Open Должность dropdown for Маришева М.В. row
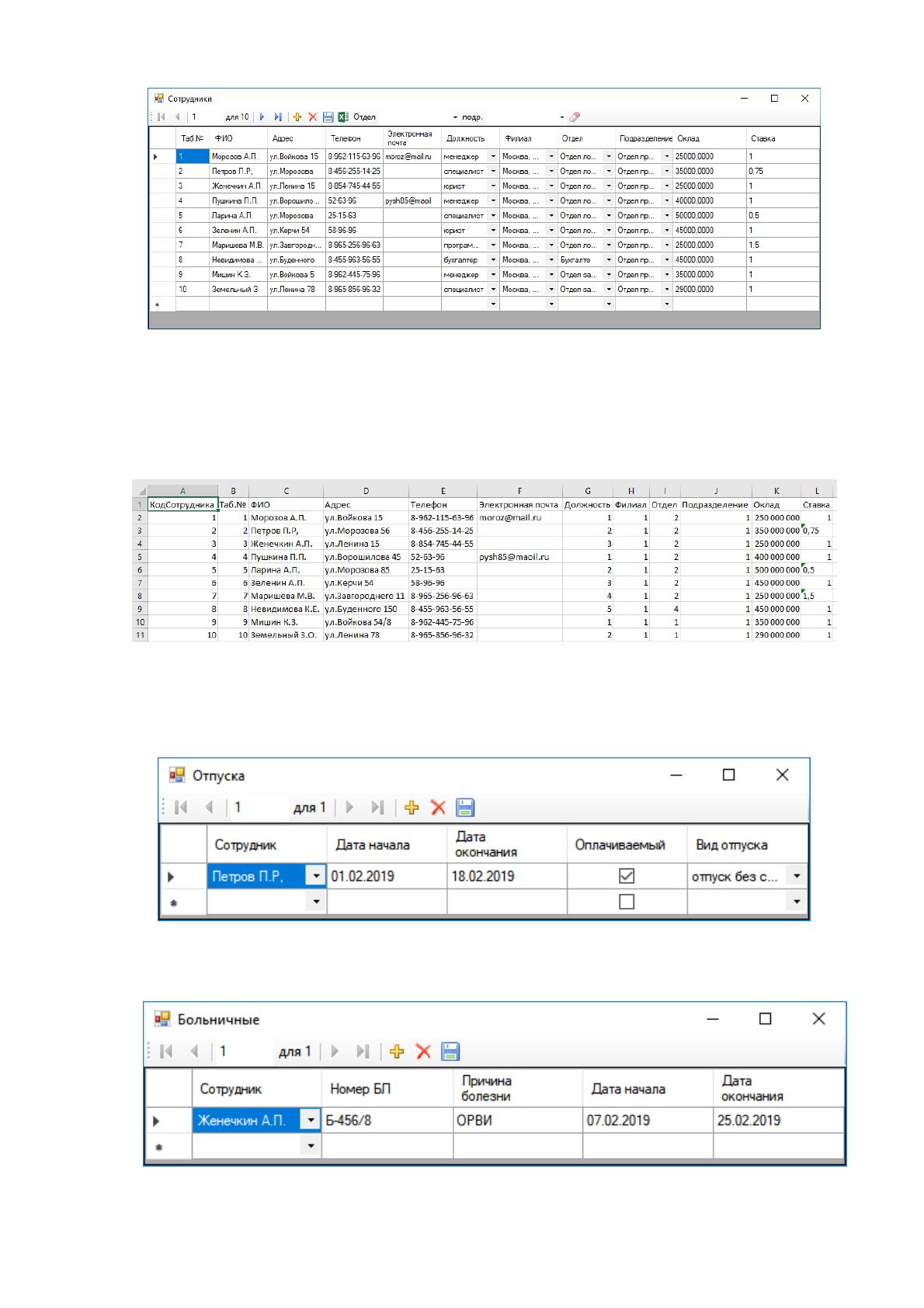924x1308 pixels. pos(493,245)
